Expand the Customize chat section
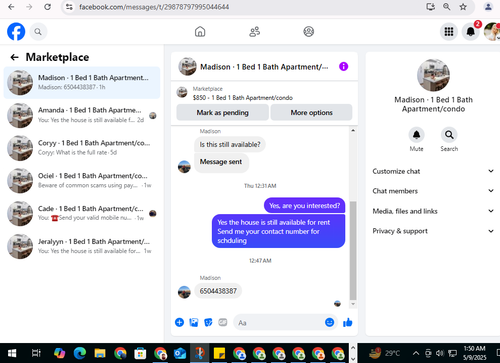Viewport: 500px width, 363px height. pos(433,171)
